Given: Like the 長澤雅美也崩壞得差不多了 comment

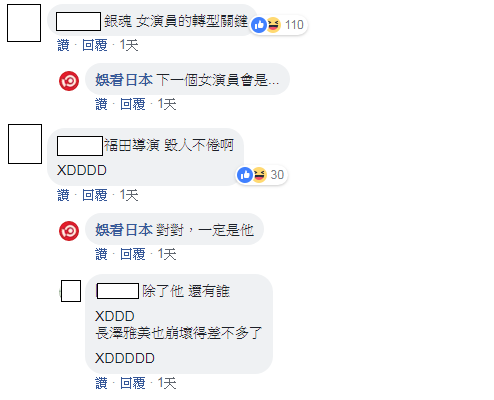Looking at the screenshot, I should (x=101, y=383).
